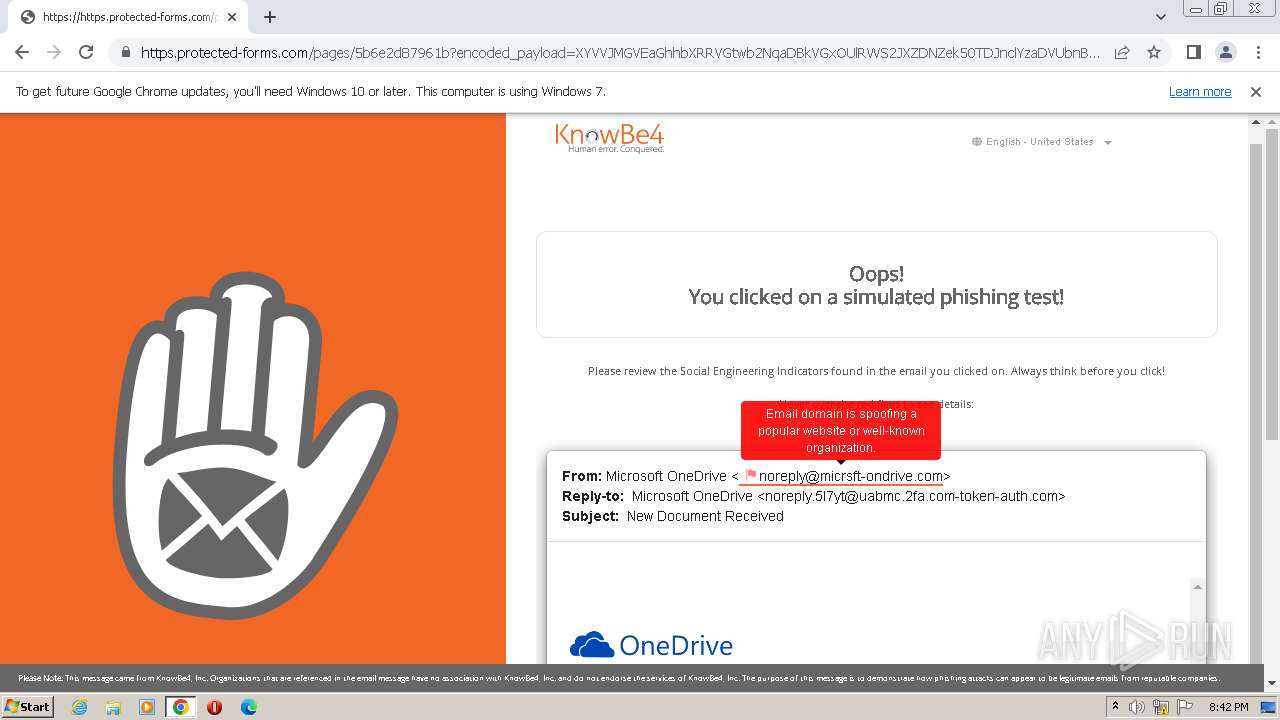Open the tab search dropdown

tap(1160, 17)
